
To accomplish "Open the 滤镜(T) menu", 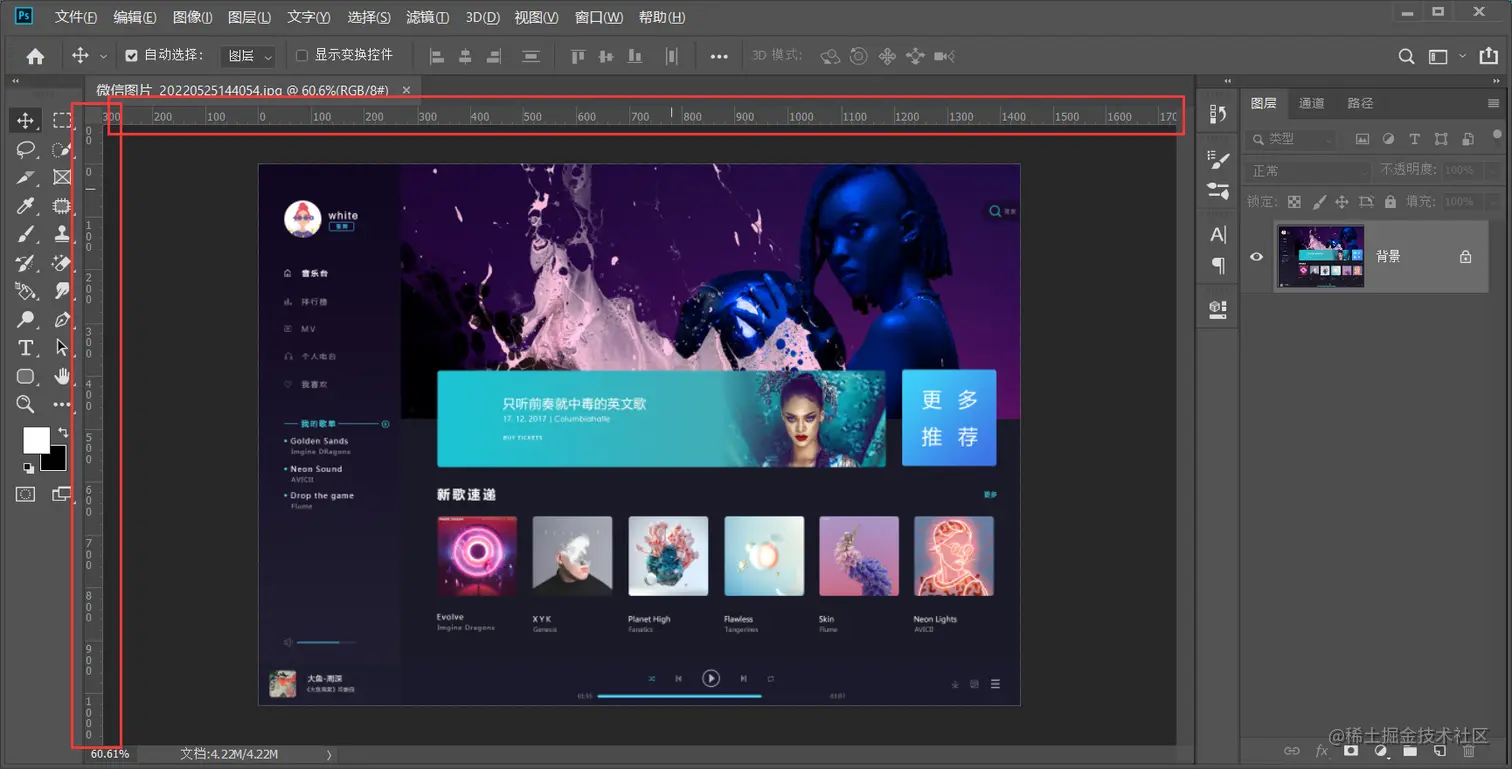I will [x=428, y=17].
